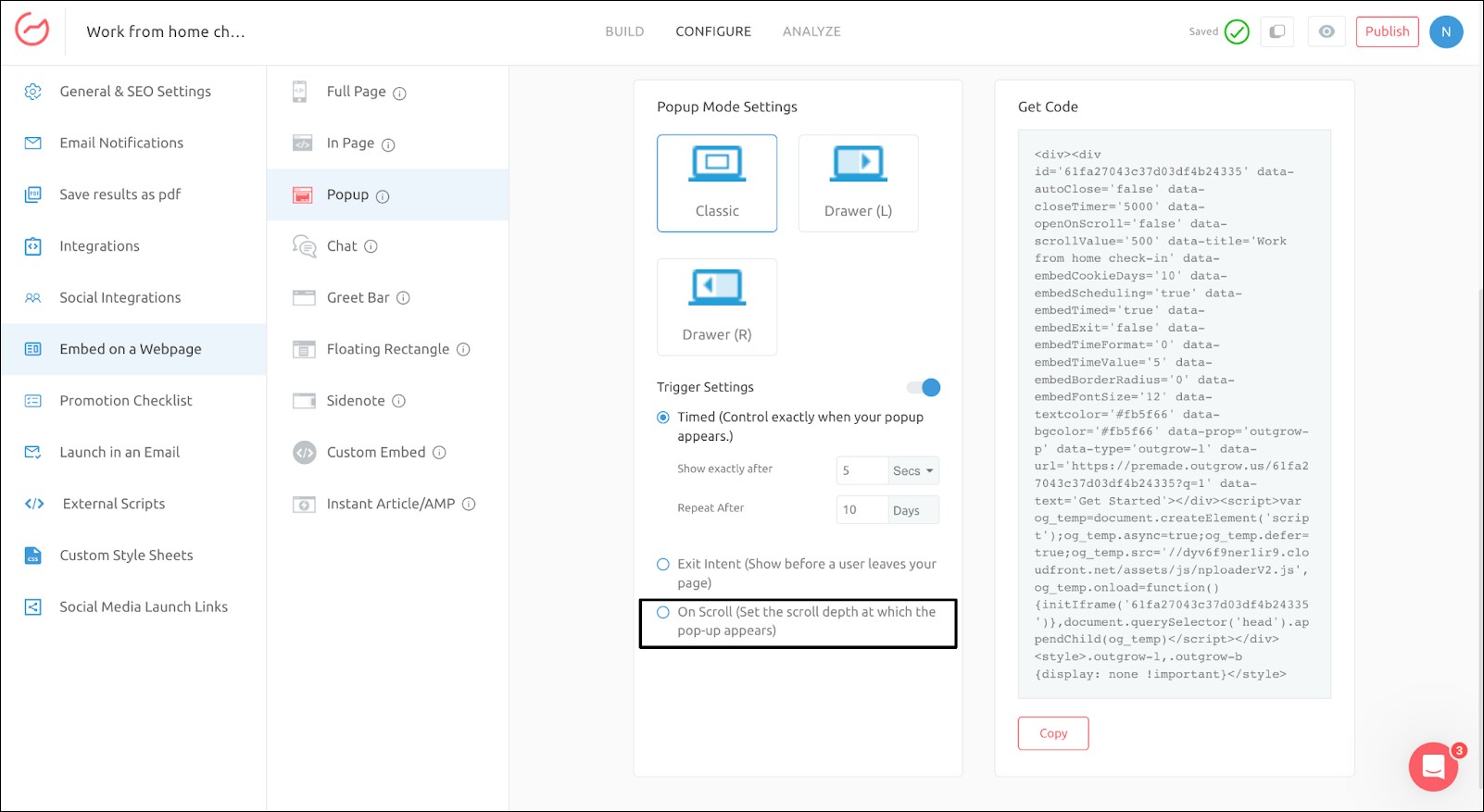Click the info icon next to Popup
The height and width of the screenshot is (812, 1484).
[383, 196]
